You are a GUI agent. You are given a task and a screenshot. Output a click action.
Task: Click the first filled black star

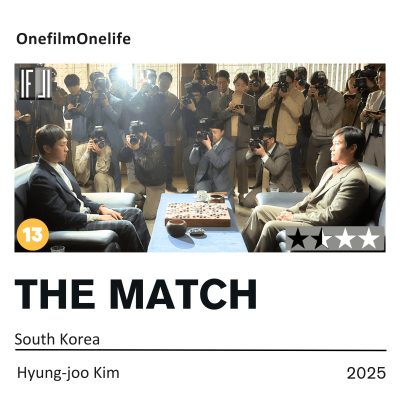click(297, 239)
